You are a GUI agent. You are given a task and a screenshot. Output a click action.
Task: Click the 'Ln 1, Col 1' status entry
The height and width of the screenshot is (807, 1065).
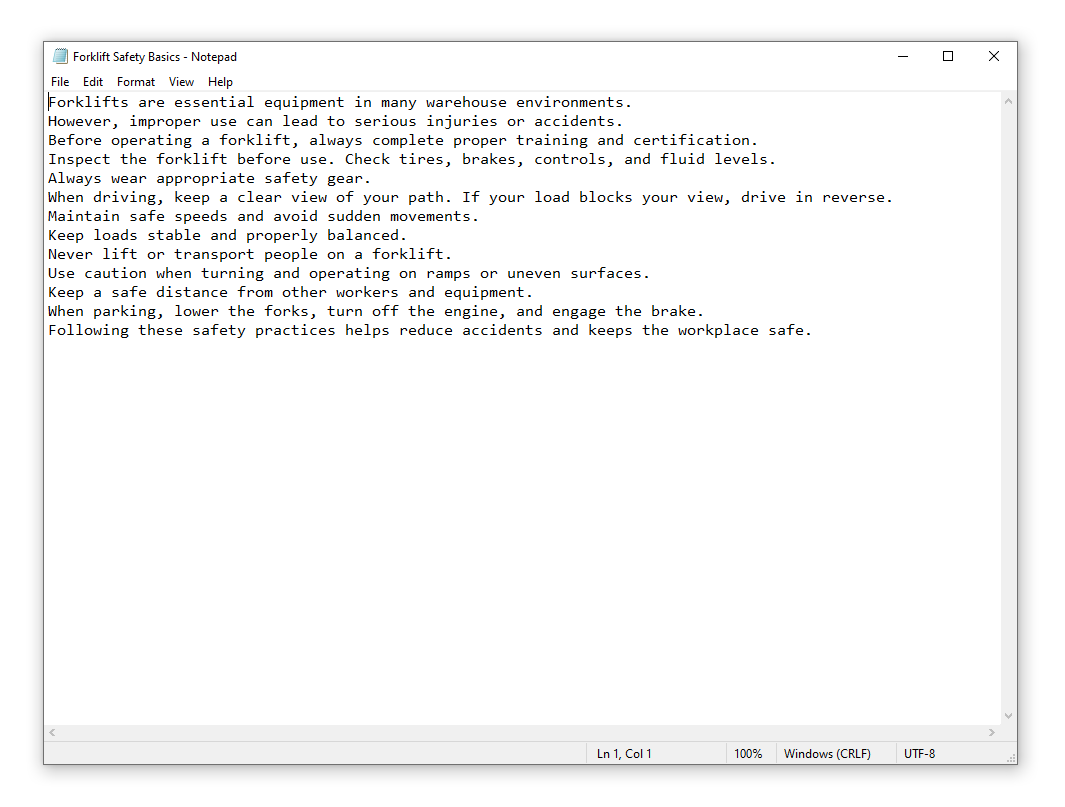(624, 753)
